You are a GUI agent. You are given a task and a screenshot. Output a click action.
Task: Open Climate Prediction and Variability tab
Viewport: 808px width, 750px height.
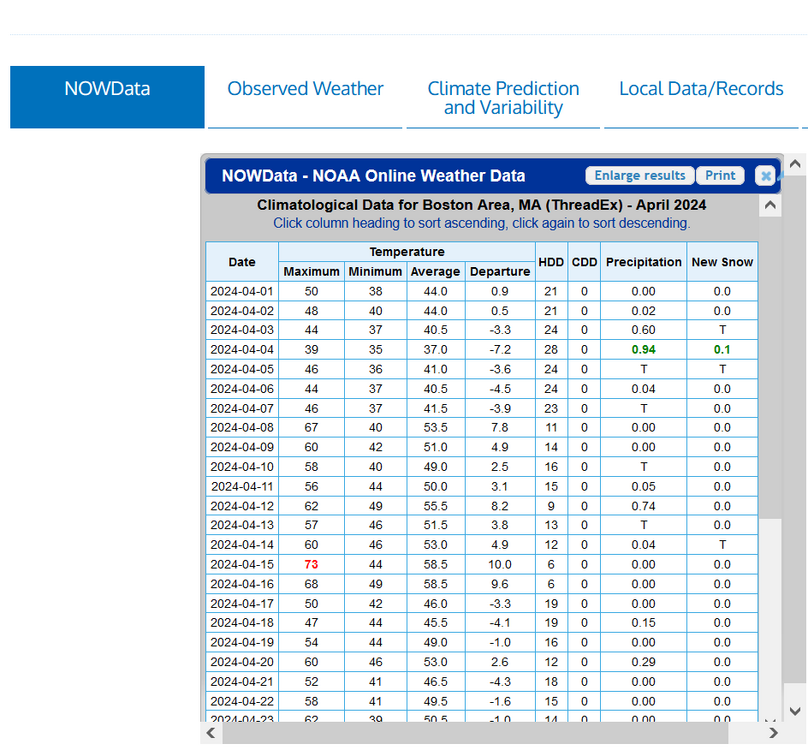pos(503,97)
